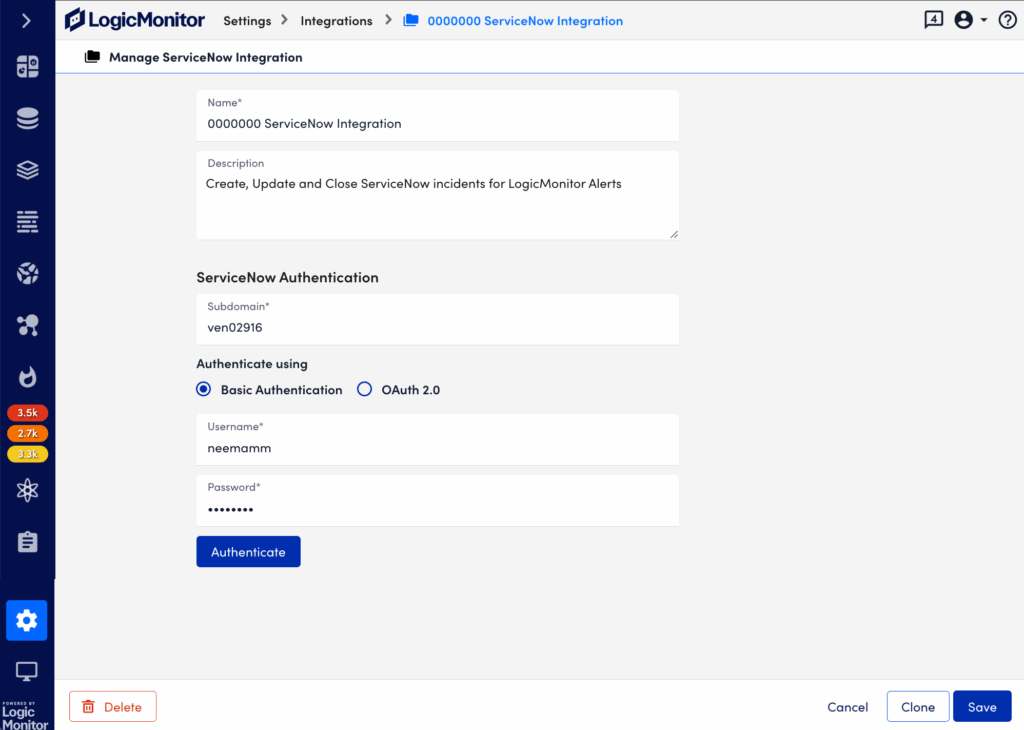Viewport: 1024px width, 730px height.
Task: Open the database stack sidebar icon
Action: [27, 119]
